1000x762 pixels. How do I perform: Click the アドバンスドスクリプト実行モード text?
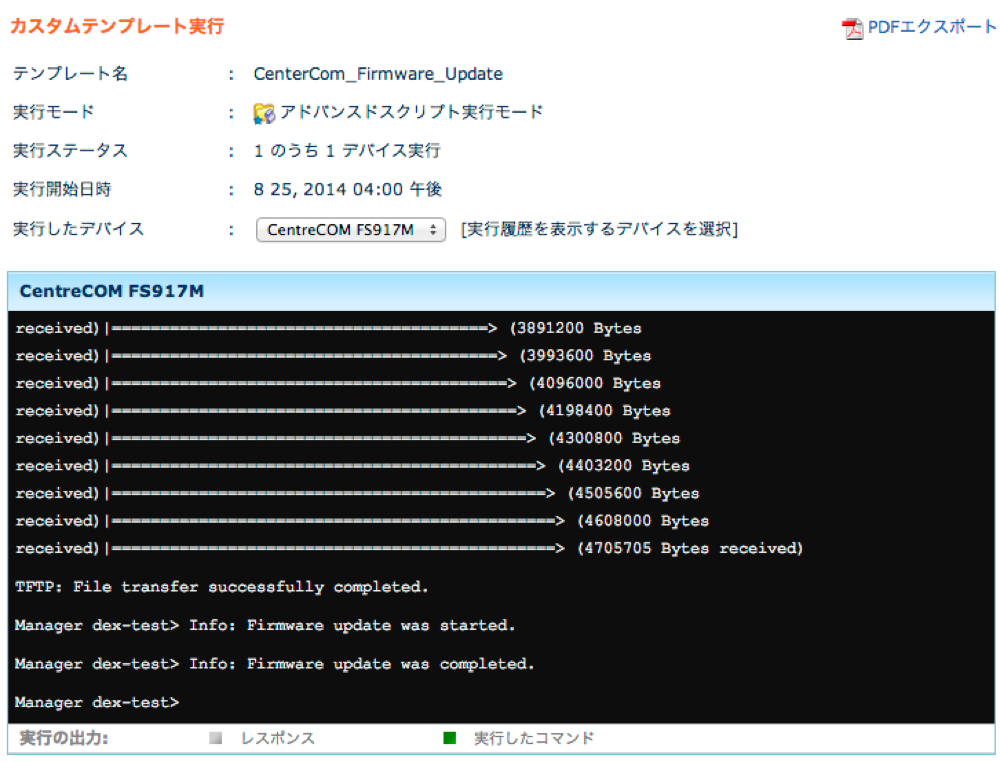point(411,112)
